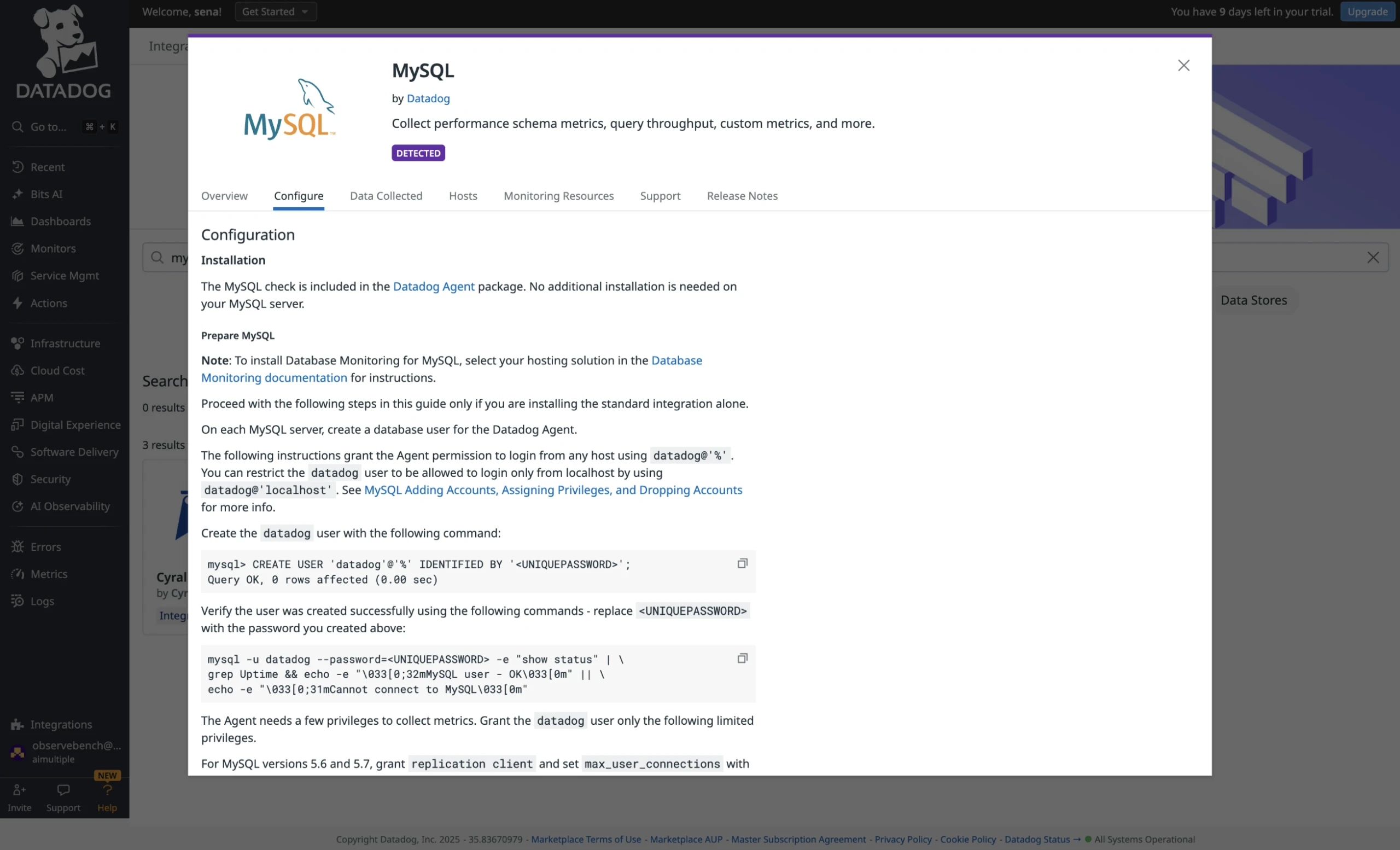Open Digital Experience in the sidebar
Image resolution: width=1400 pixels, height=850 pixels.
click(x=75, y=425)
